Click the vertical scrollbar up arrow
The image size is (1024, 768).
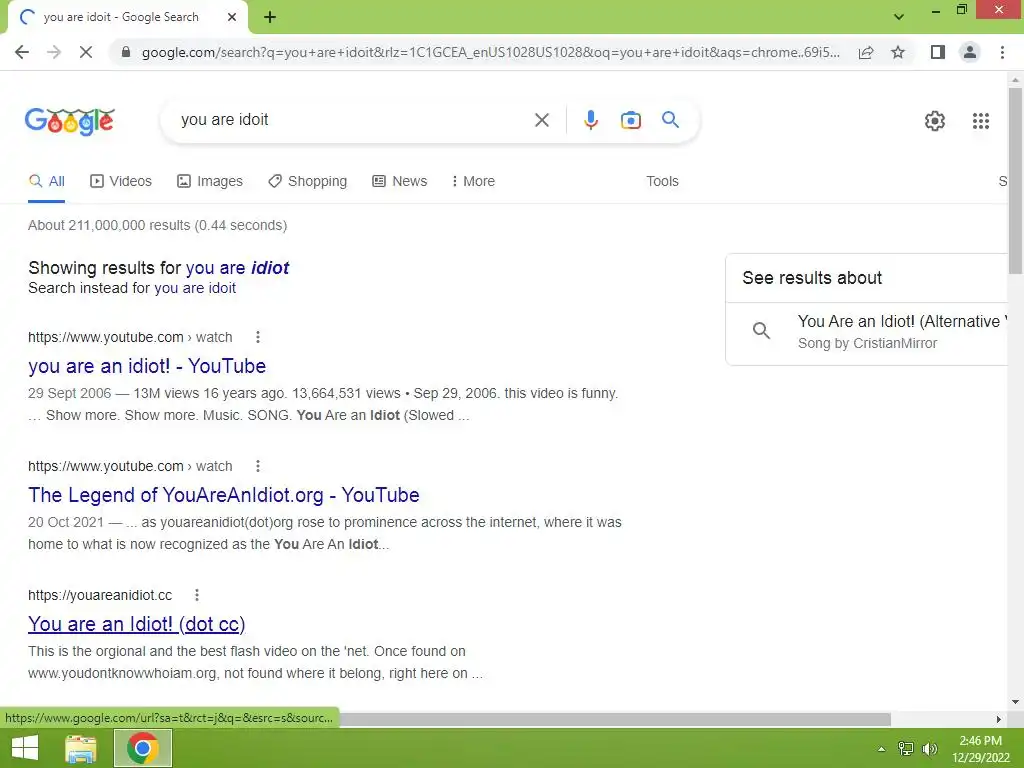(1015, 80)
